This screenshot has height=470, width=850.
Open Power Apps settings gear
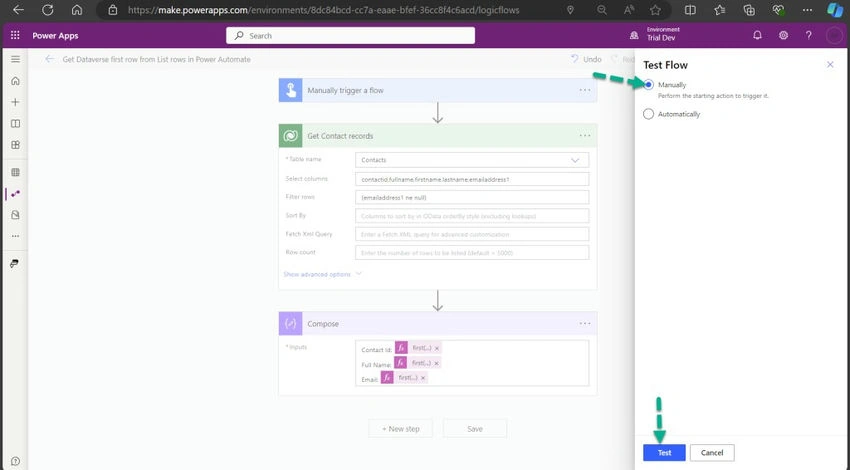click(783, 35)
